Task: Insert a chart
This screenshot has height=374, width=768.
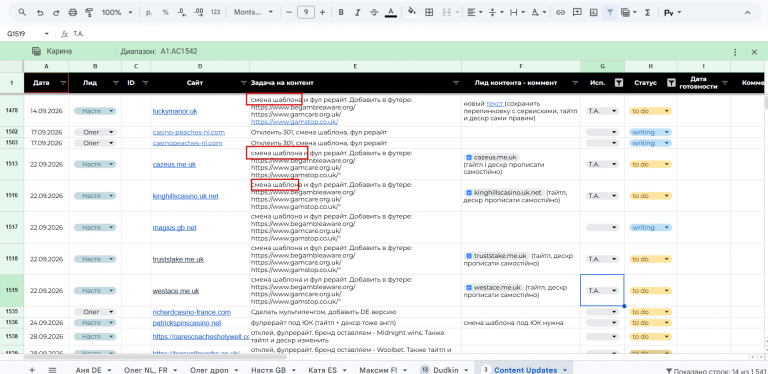Action: (594, 12)
